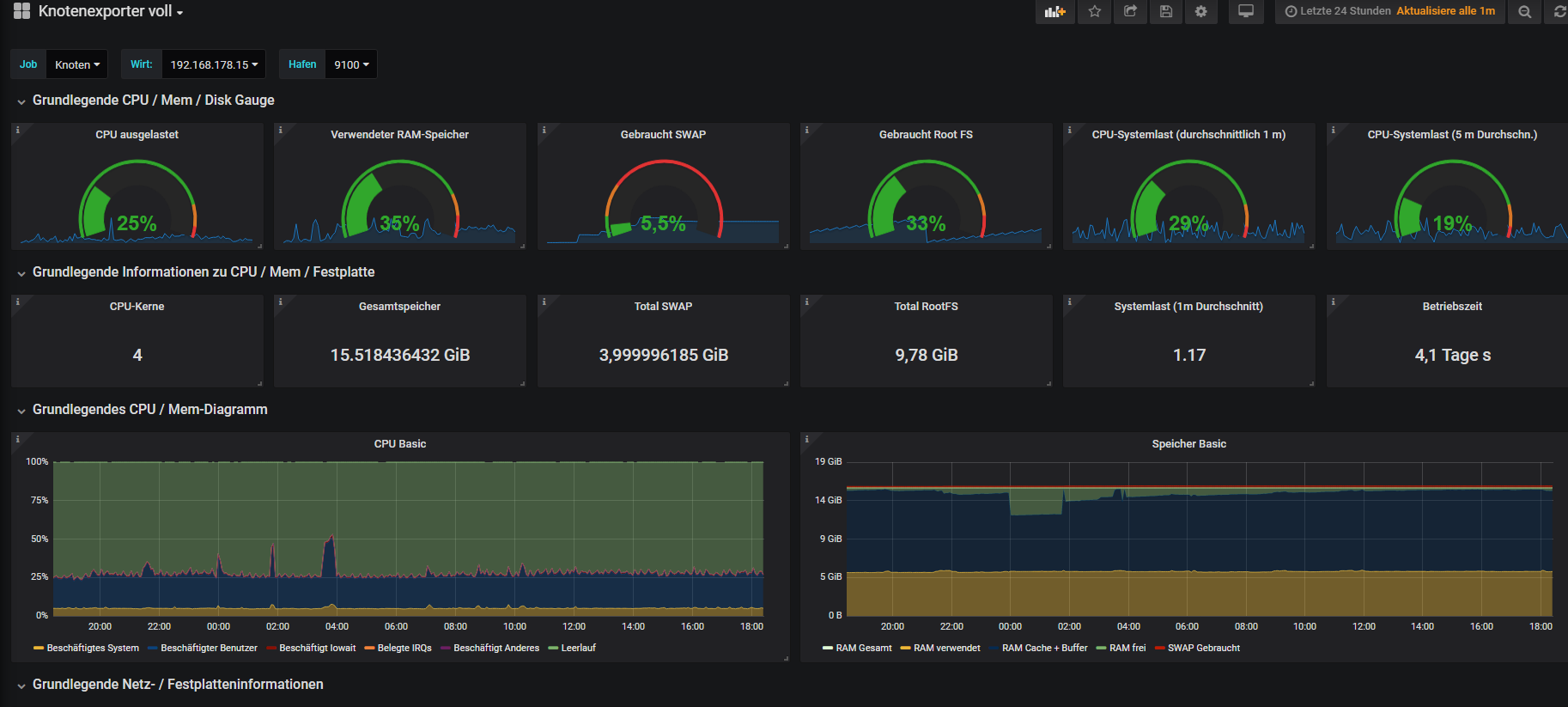Open info icon on Speicher Basic panel

pyautogui.click(x=806, y=439)
